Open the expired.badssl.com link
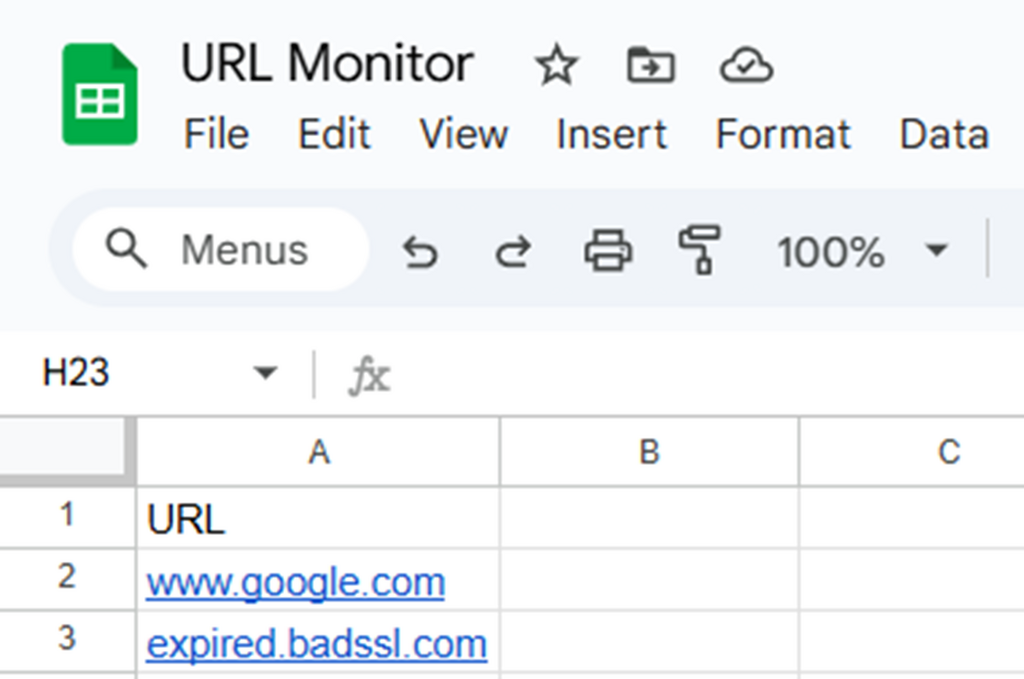The width and height of the screenshot is (1024, 679). (x=316, y=643)
